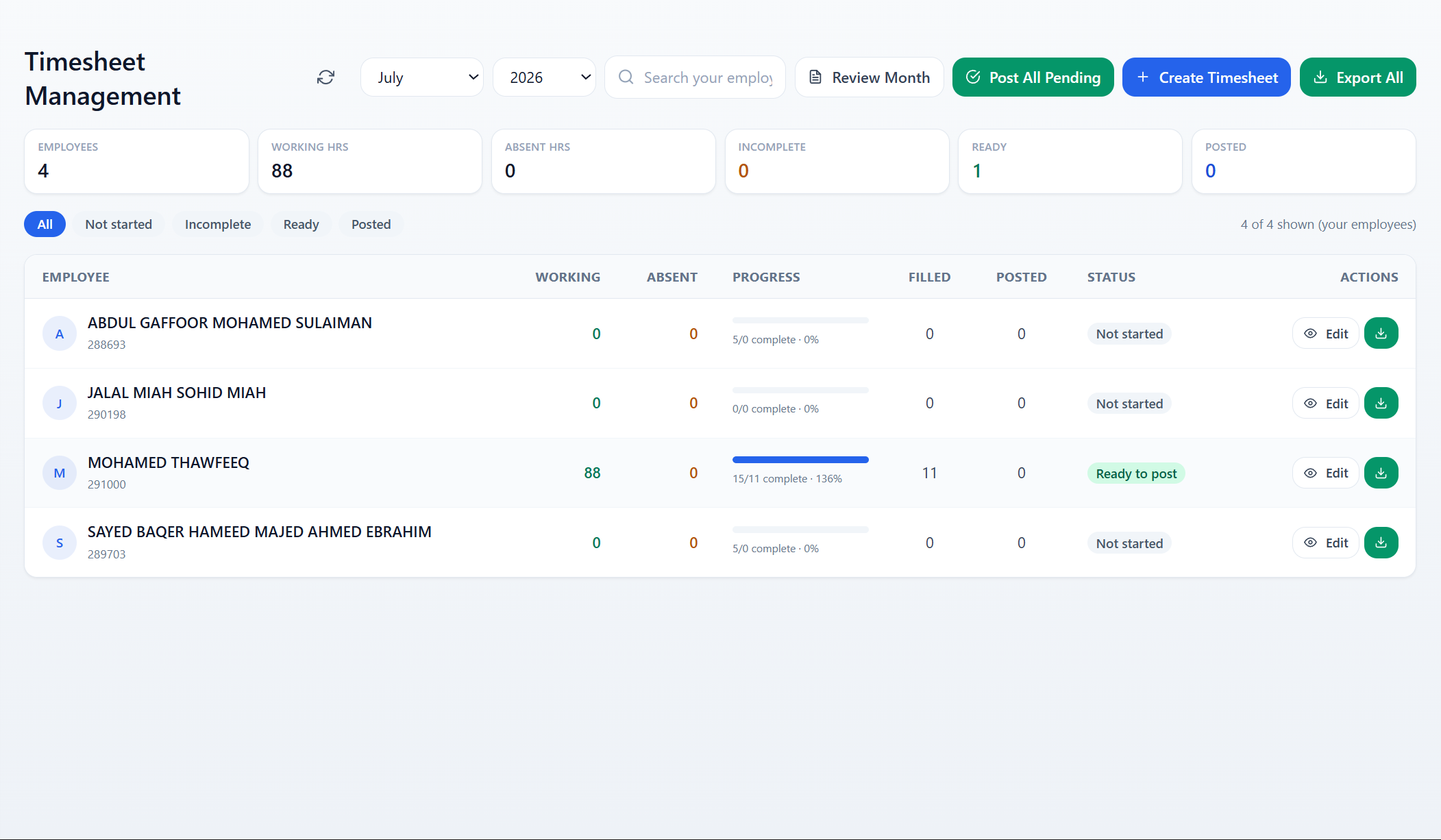Click employee ID 288693
The height and width of the screenshot is (840, 1441).
pos(107,345)
